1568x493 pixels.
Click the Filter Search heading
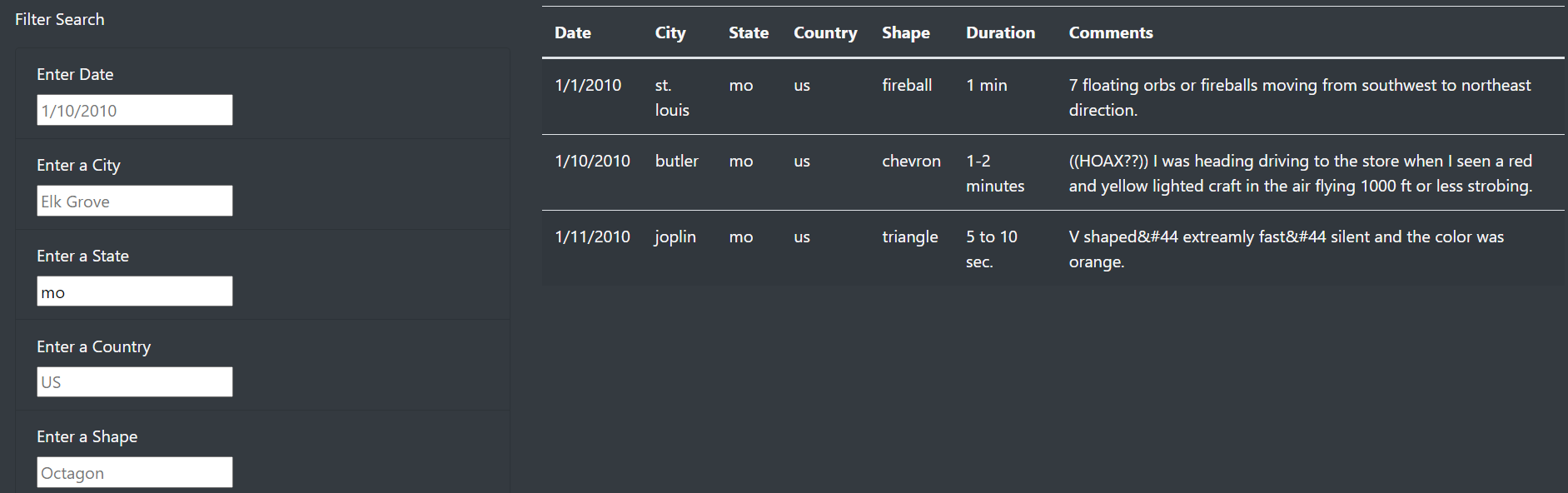click(x=59, y=18)
